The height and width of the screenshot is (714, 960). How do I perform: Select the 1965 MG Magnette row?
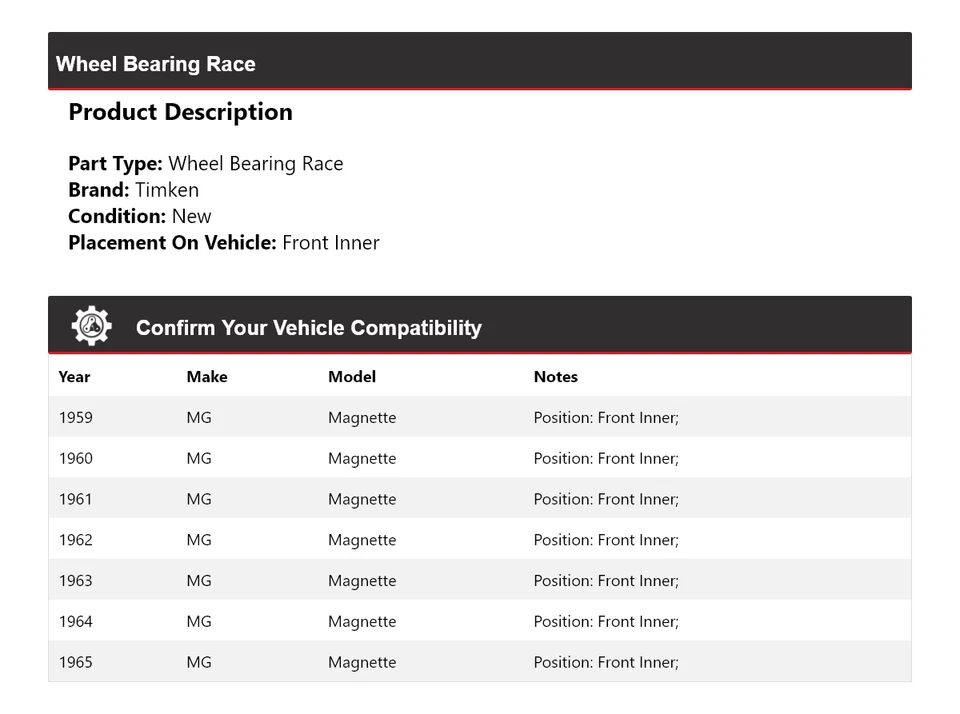click(480, 661)
